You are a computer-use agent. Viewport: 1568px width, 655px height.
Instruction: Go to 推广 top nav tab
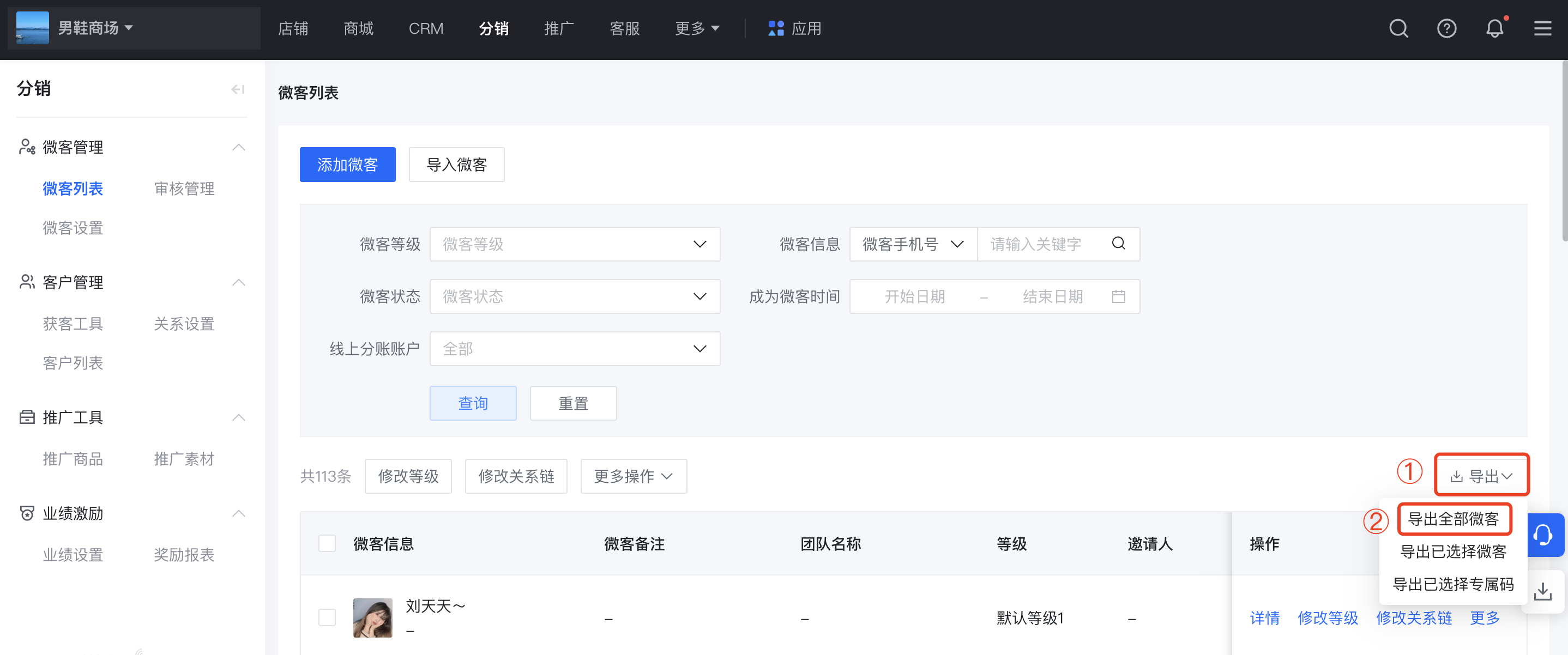pyautogui.click(x=559, y=28)
